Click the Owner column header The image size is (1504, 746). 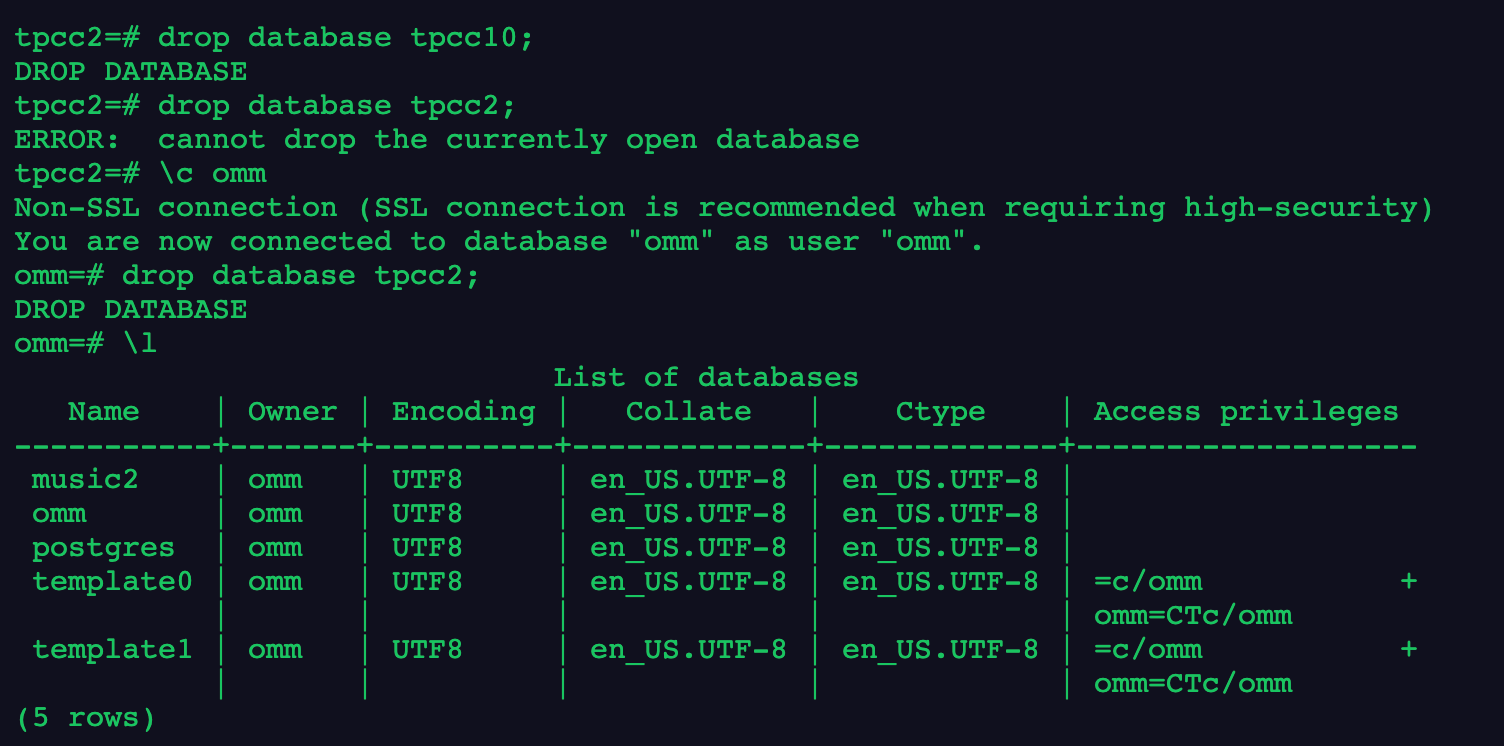point(292,412)
